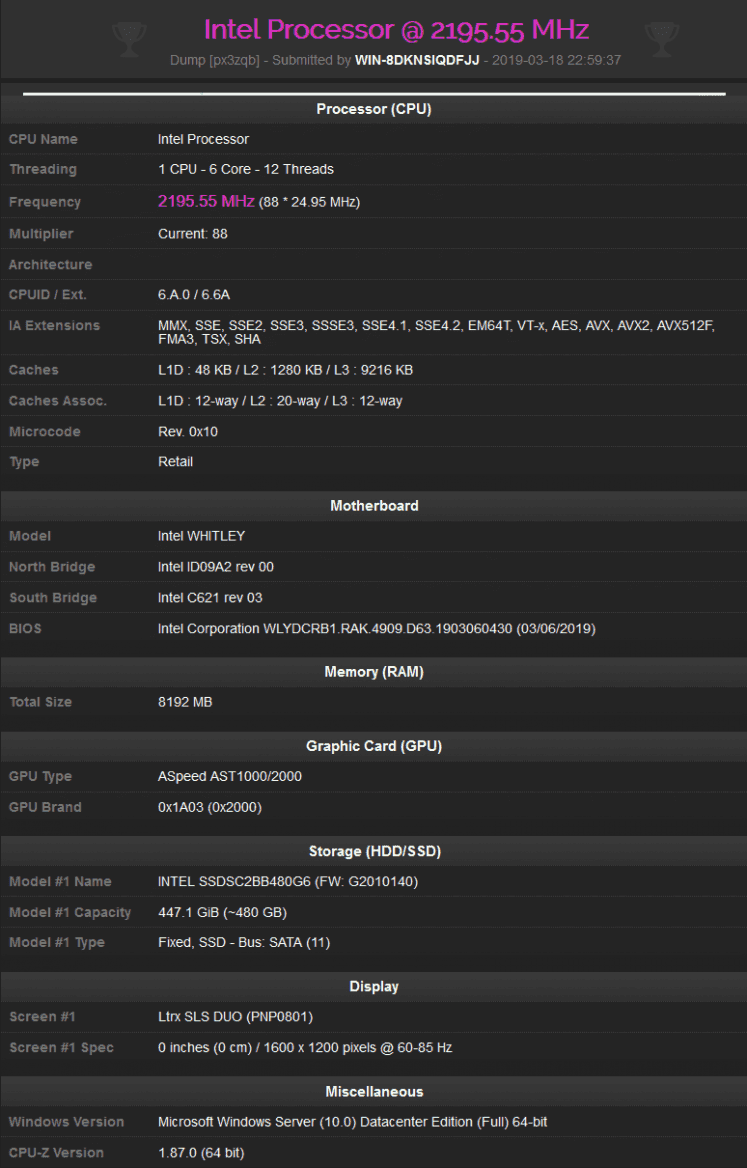The image size is (747, 1168).
Task: Click Threading value 1 CPU - 6 Core - 12 Threads
Action: [x=246, y=169]
